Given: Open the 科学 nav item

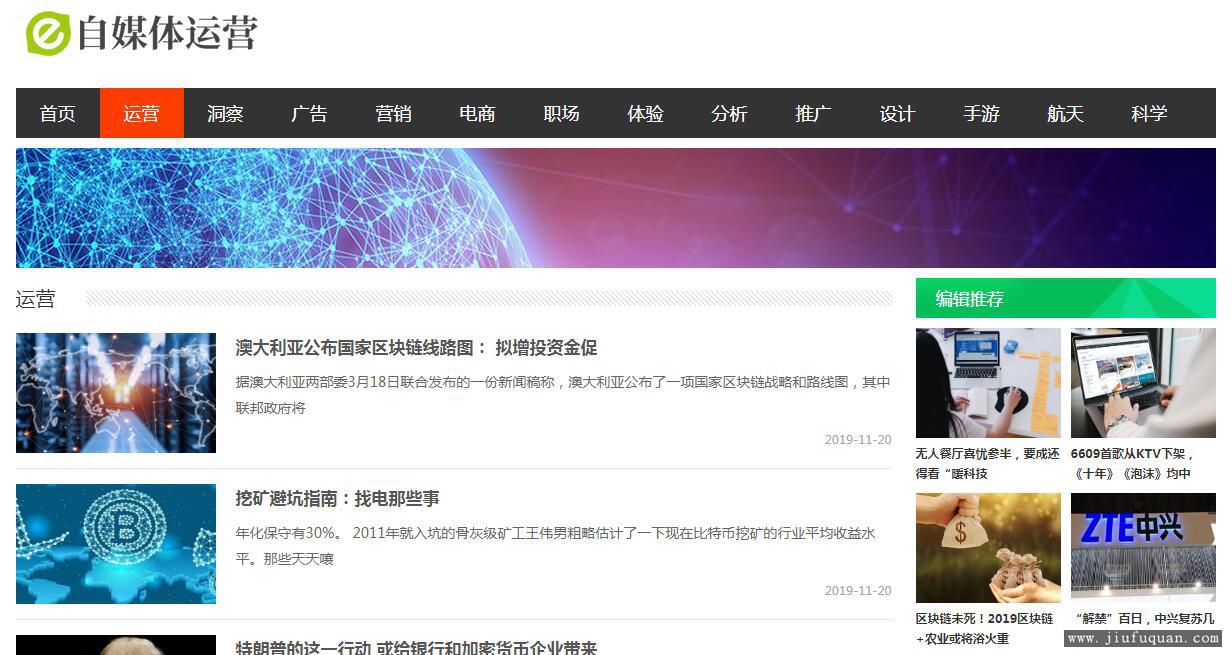Looking at the screenshot, I should pos(1150,113).
